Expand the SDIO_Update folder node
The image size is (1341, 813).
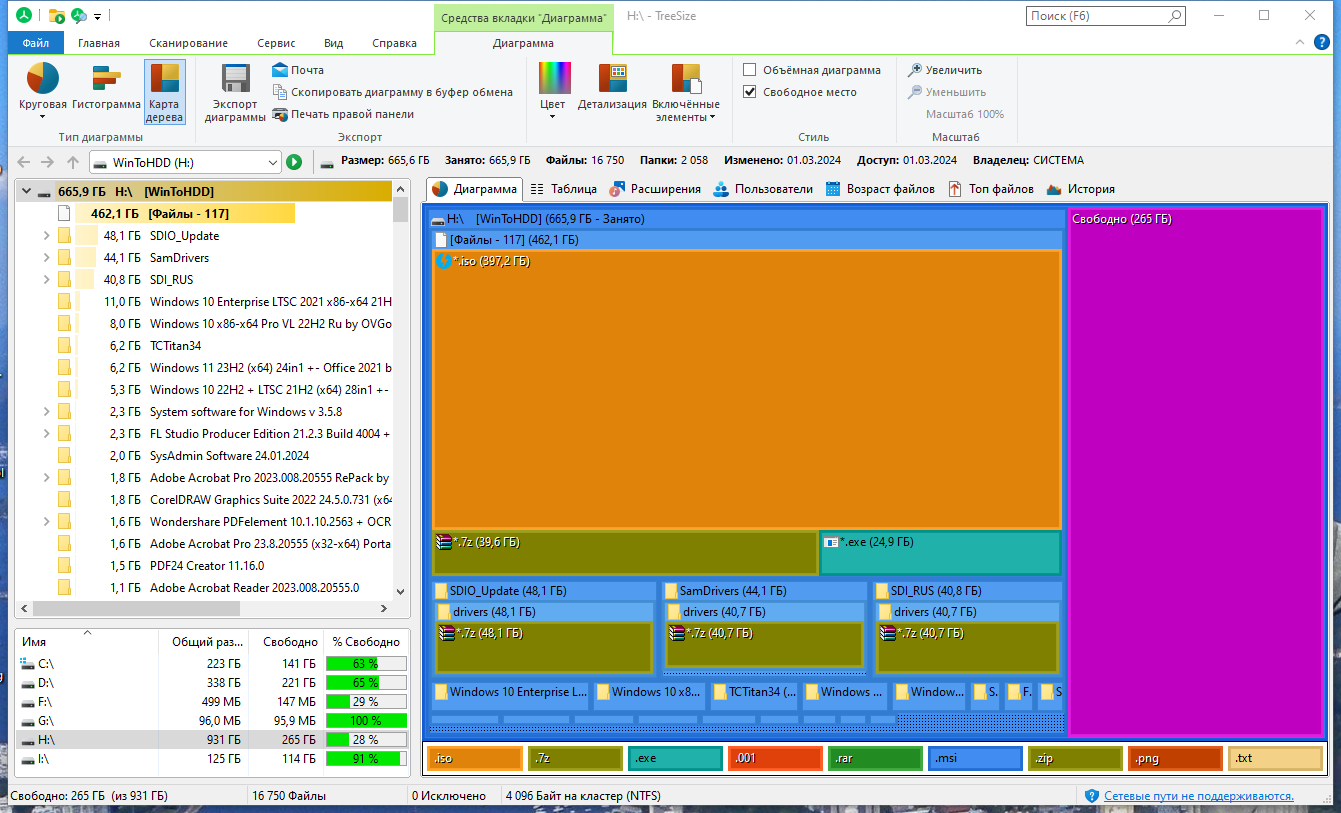coord(46,236)
